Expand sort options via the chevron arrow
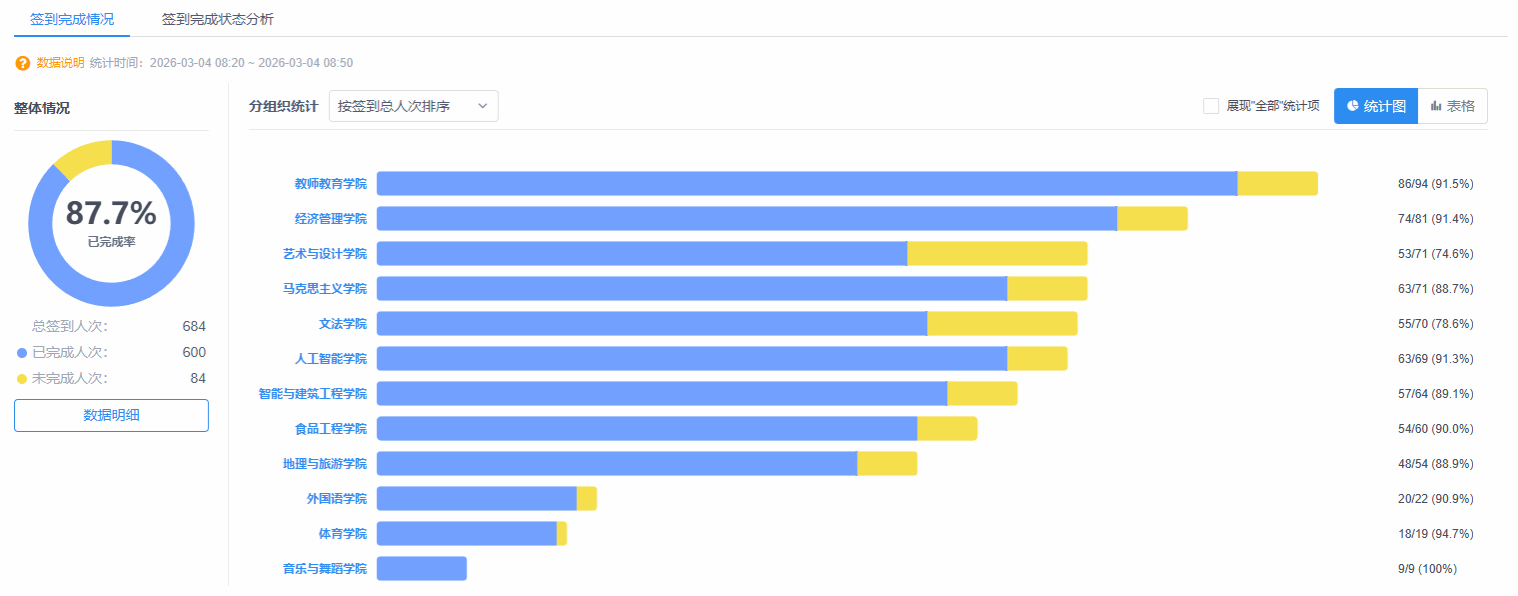The height and width of the screenshot is (596, 1518). 482,106
